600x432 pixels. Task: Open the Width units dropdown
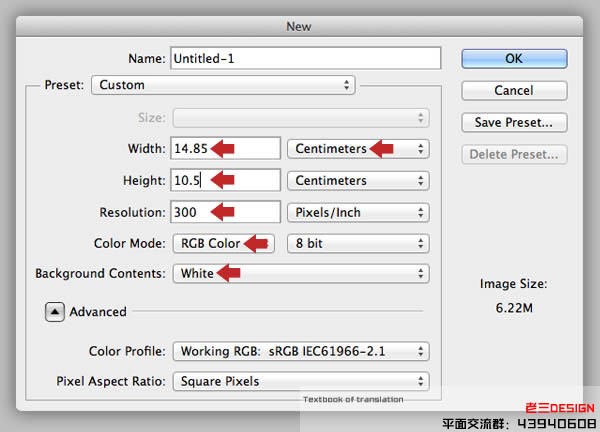click(x=357, y=149)
